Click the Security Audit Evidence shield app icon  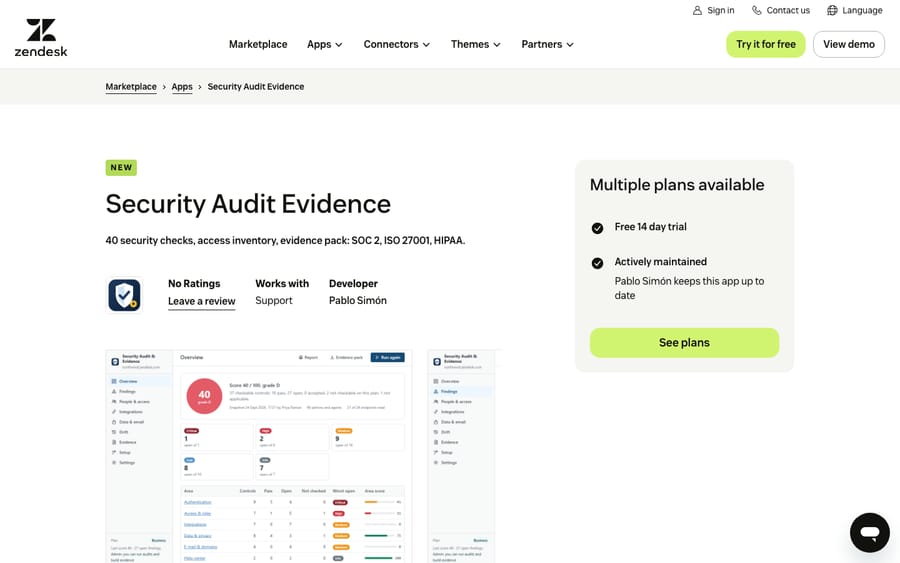124,295
